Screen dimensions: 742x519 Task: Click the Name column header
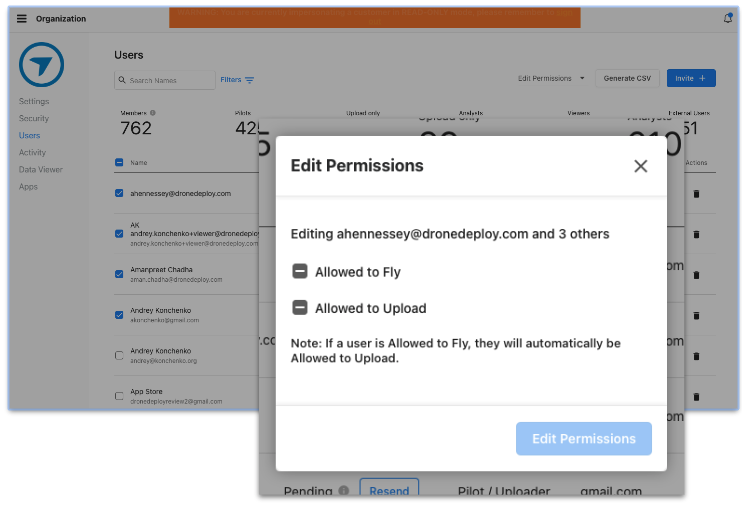point(139,163)
